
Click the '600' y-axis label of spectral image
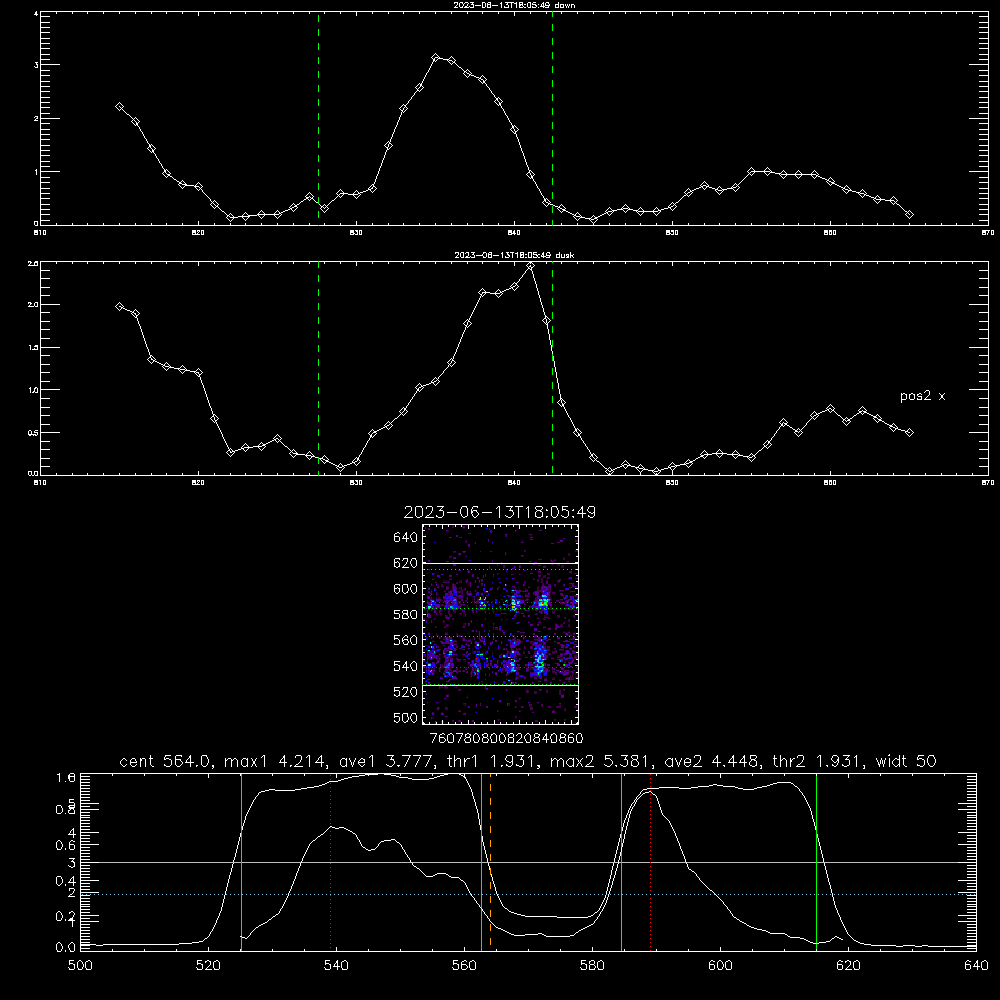[x=406, y=589]
